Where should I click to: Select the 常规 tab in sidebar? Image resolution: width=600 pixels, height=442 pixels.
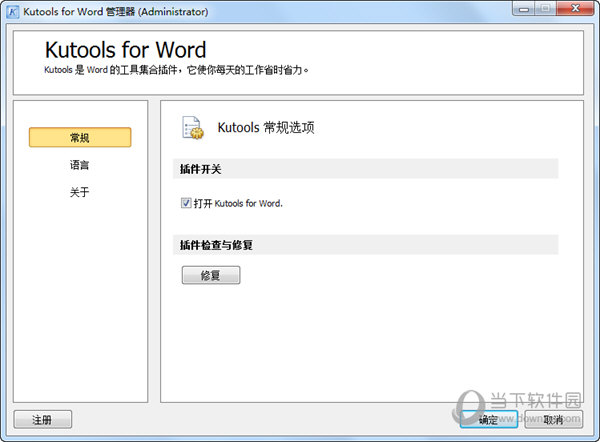80,137
